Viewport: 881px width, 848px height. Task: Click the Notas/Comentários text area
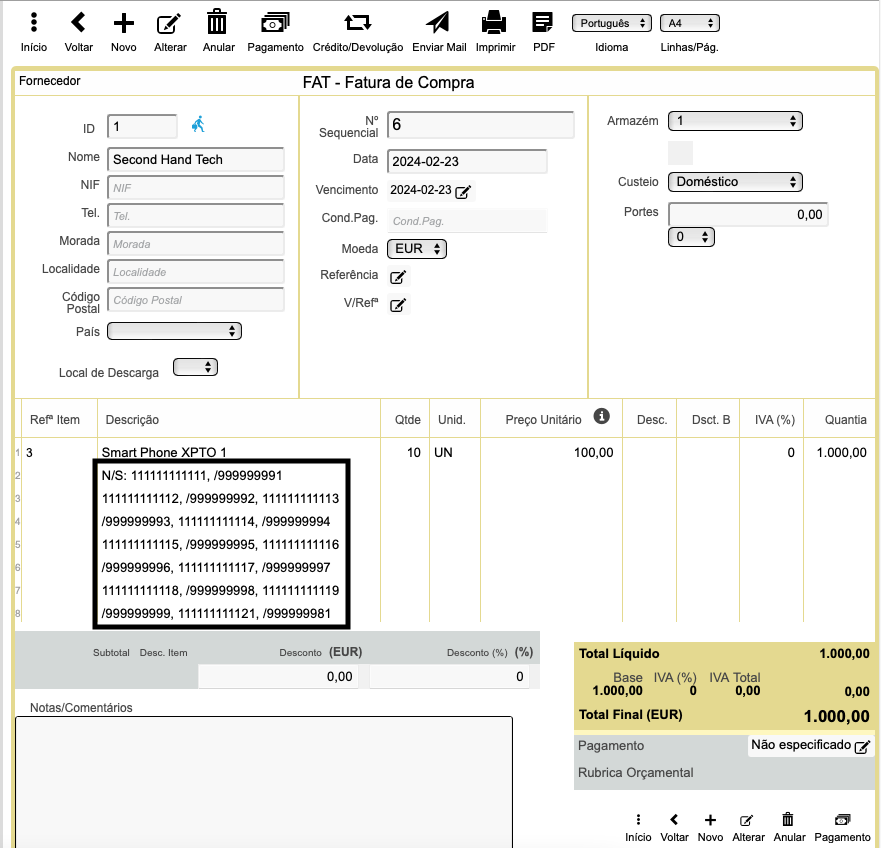(x=264, y=782)
